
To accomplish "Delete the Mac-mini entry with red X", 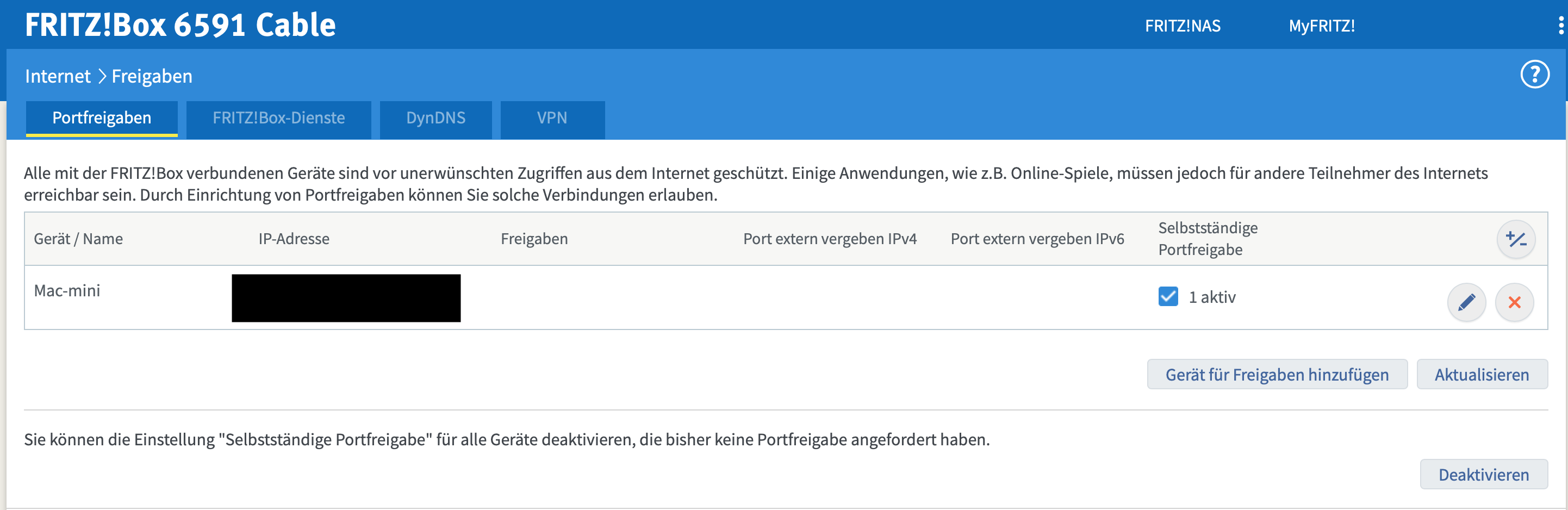I will tap(1514, 302).
